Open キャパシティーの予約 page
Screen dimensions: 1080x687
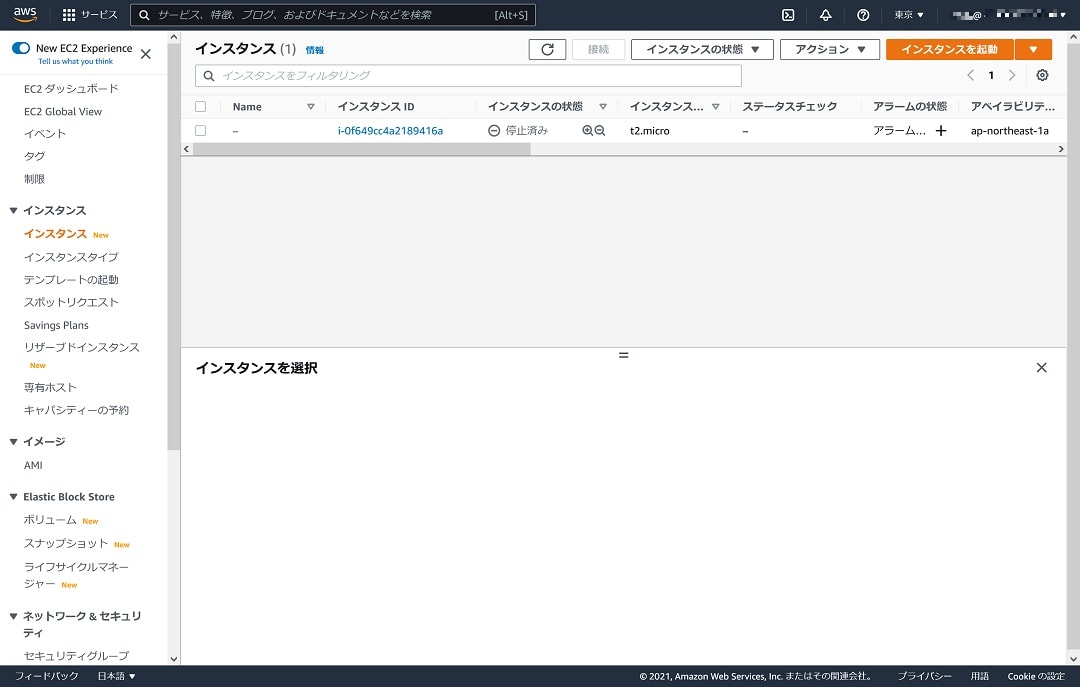tap(76, 410)
